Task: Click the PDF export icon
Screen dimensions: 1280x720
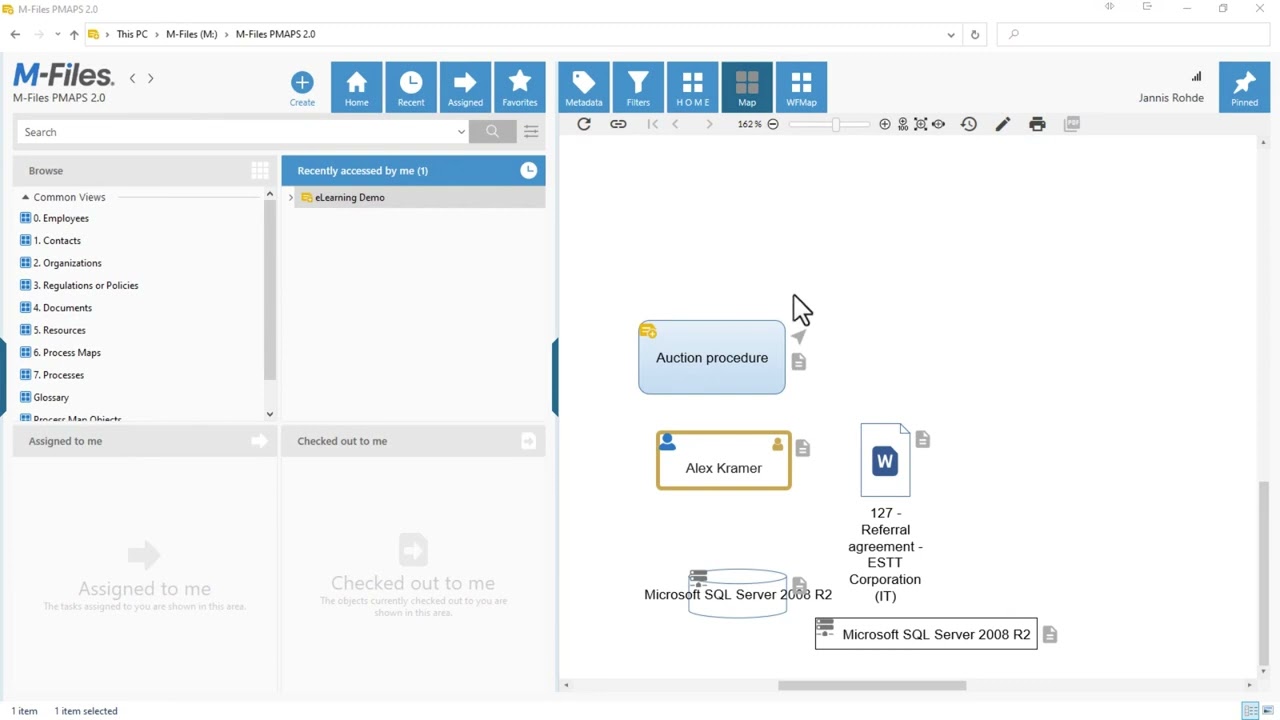Action: coord(1072,124)
